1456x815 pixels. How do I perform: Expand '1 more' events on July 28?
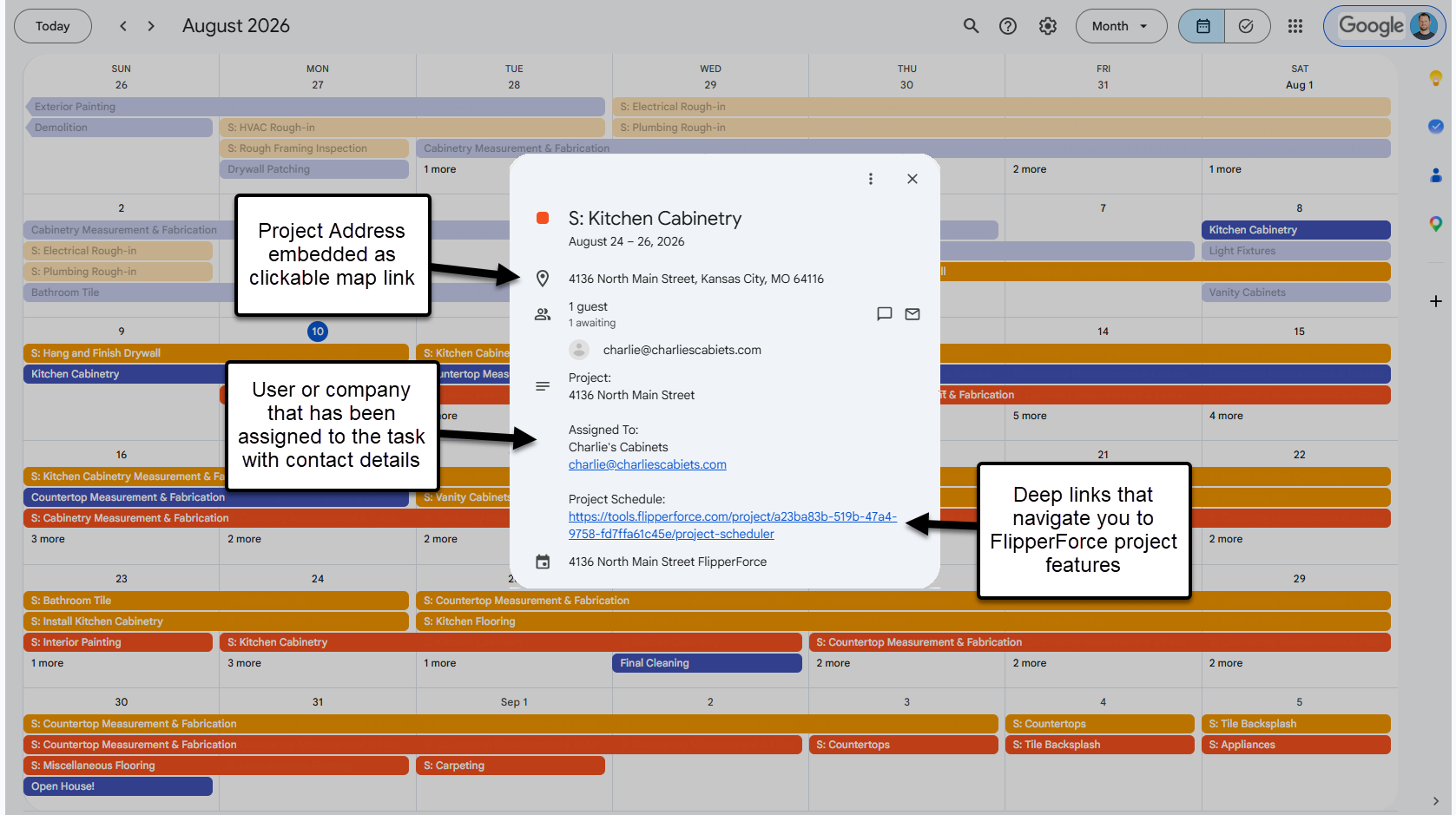click(x=440, y=169)
